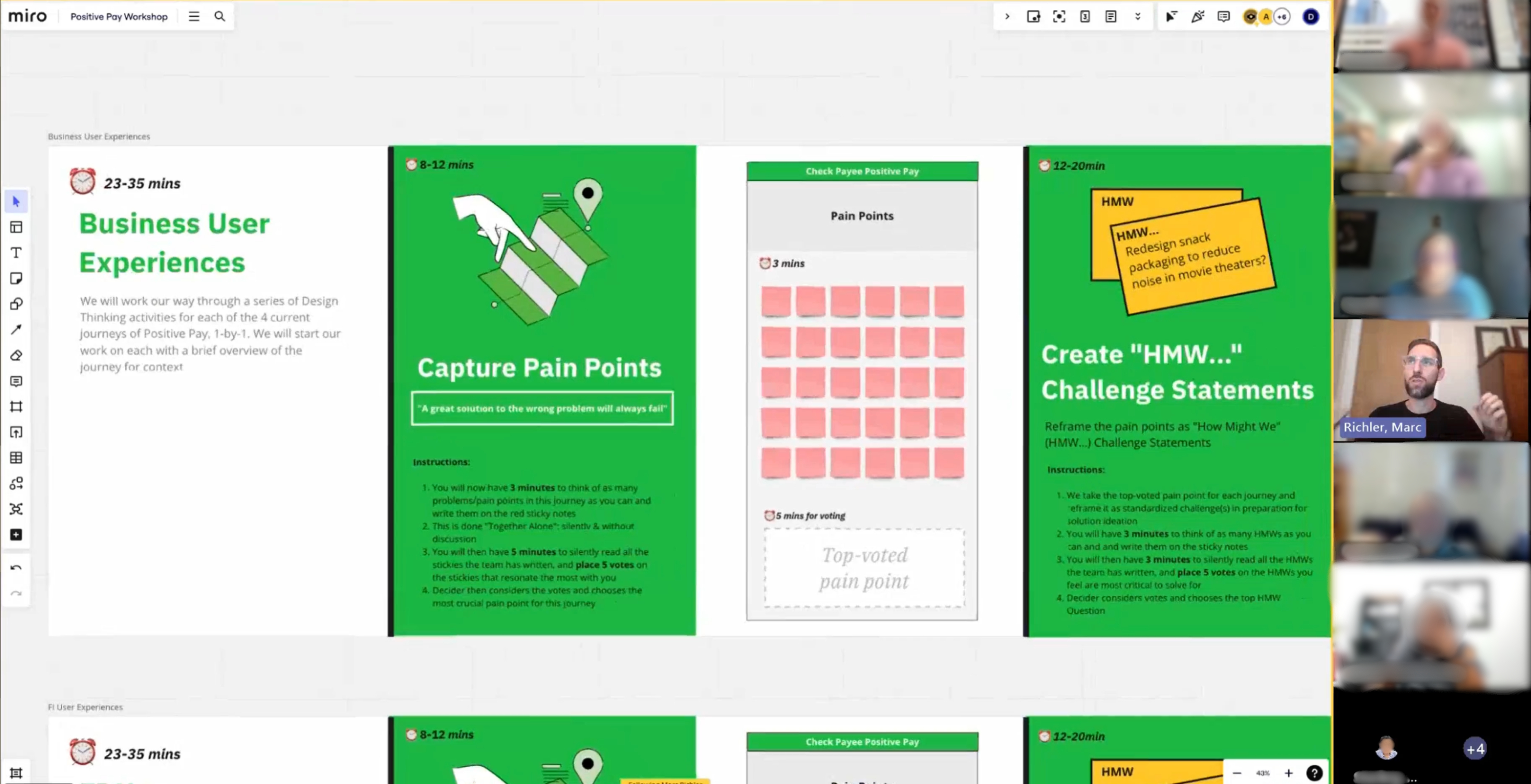Click the Miro logo
Image resolution: width=1531 pixels, height=784 pixels.
click(27, 16)
